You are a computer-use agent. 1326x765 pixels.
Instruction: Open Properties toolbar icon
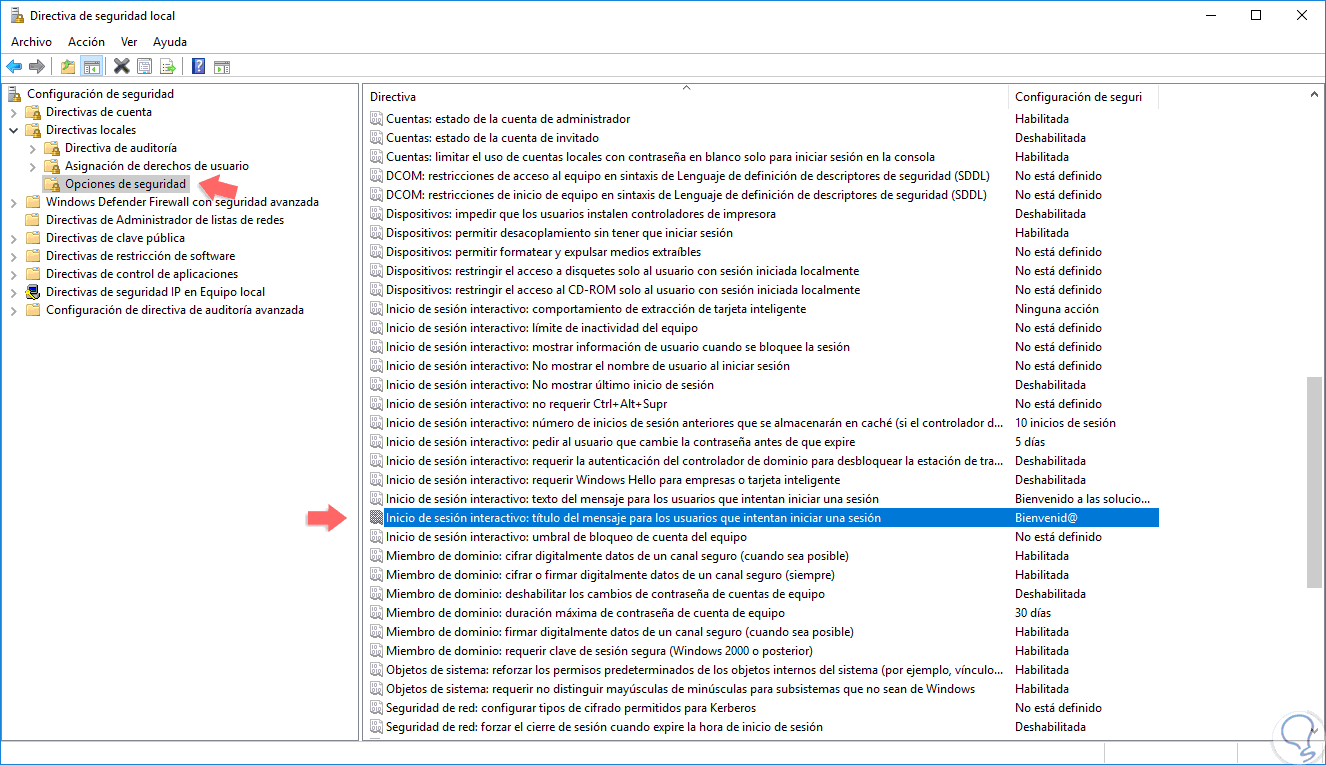click(x=145, y=67)
